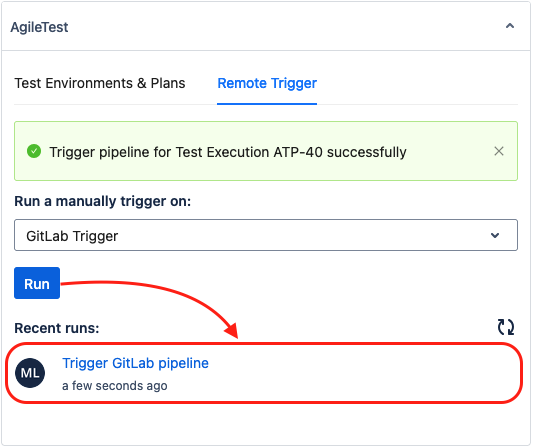Select the most recent run entry row
Image resolution: width=534 pixels, height=447 pixels.
click(x=264, y=373)
